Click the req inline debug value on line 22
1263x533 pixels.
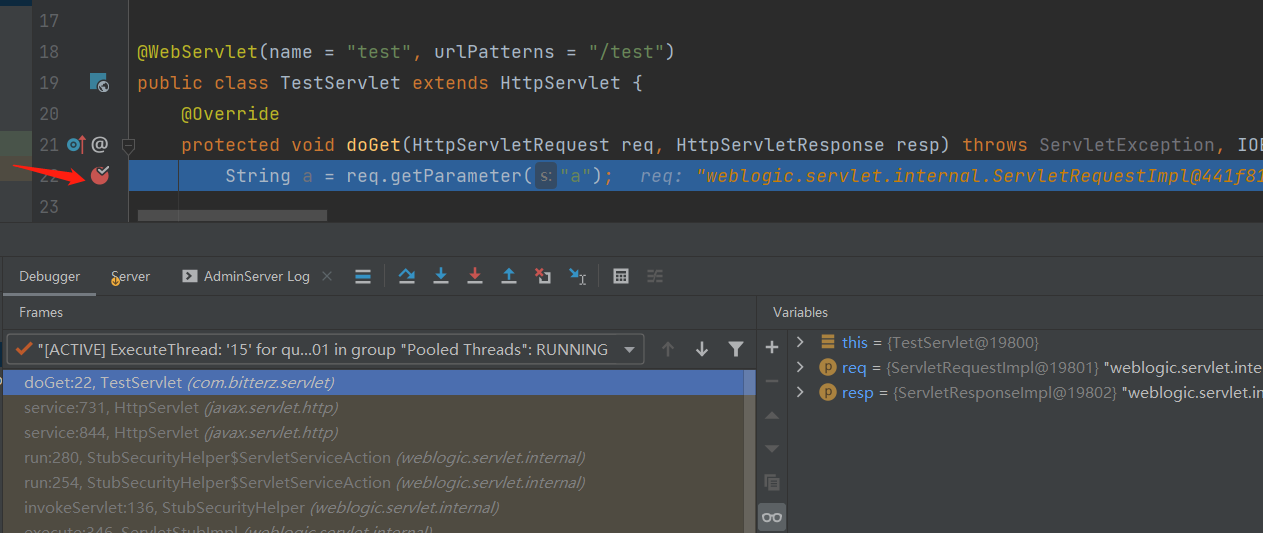point(951,176)
